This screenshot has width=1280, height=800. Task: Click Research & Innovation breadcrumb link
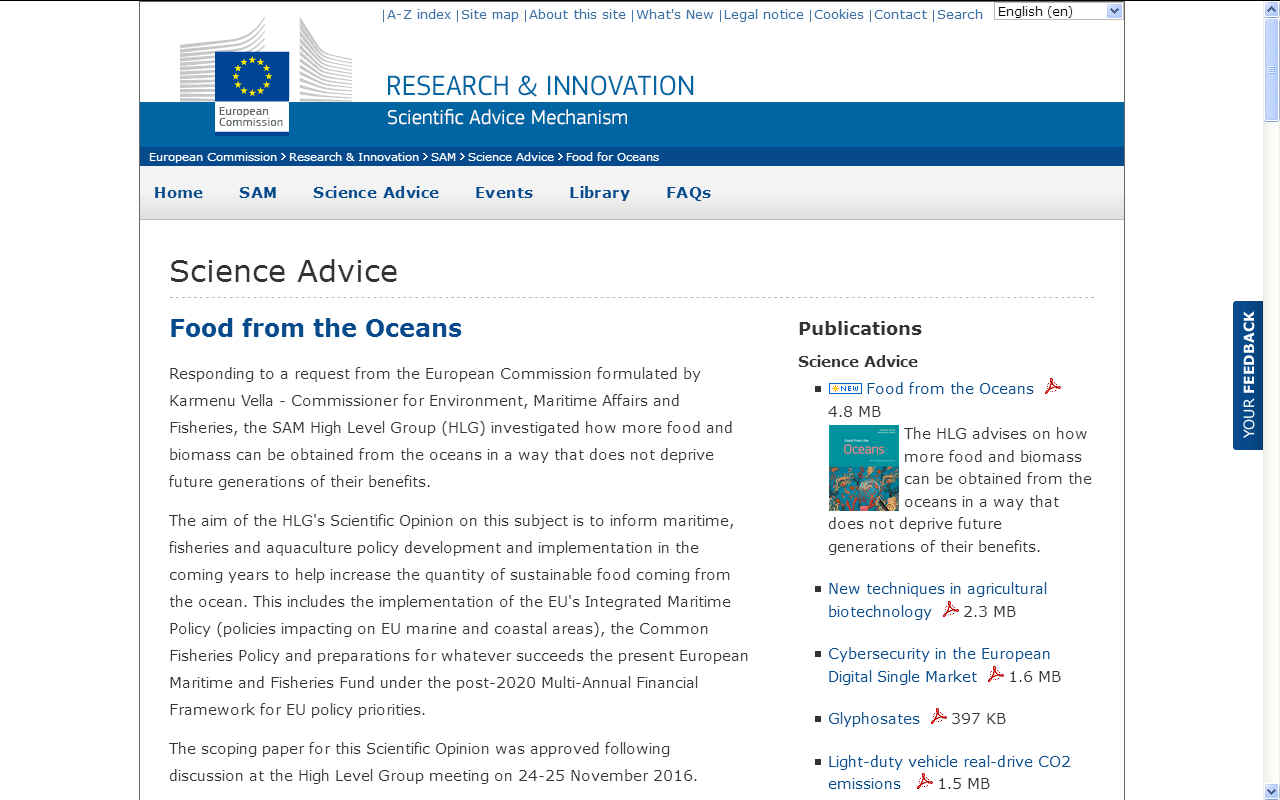point(354,157)
